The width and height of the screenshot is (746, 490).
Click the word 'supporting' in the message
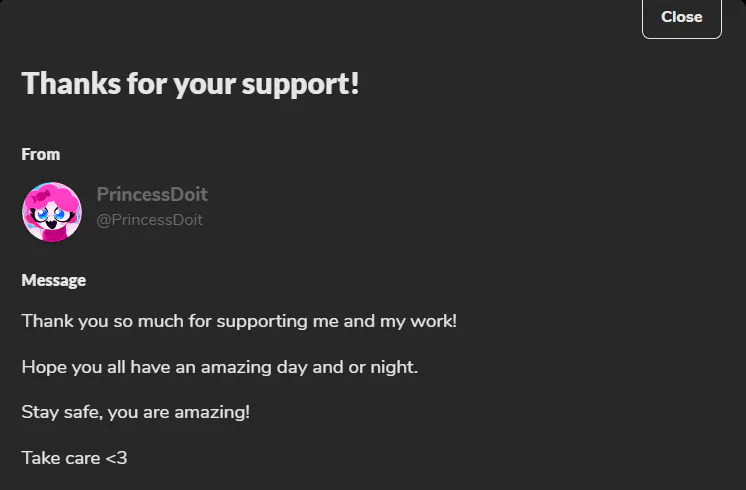(262, 322)
